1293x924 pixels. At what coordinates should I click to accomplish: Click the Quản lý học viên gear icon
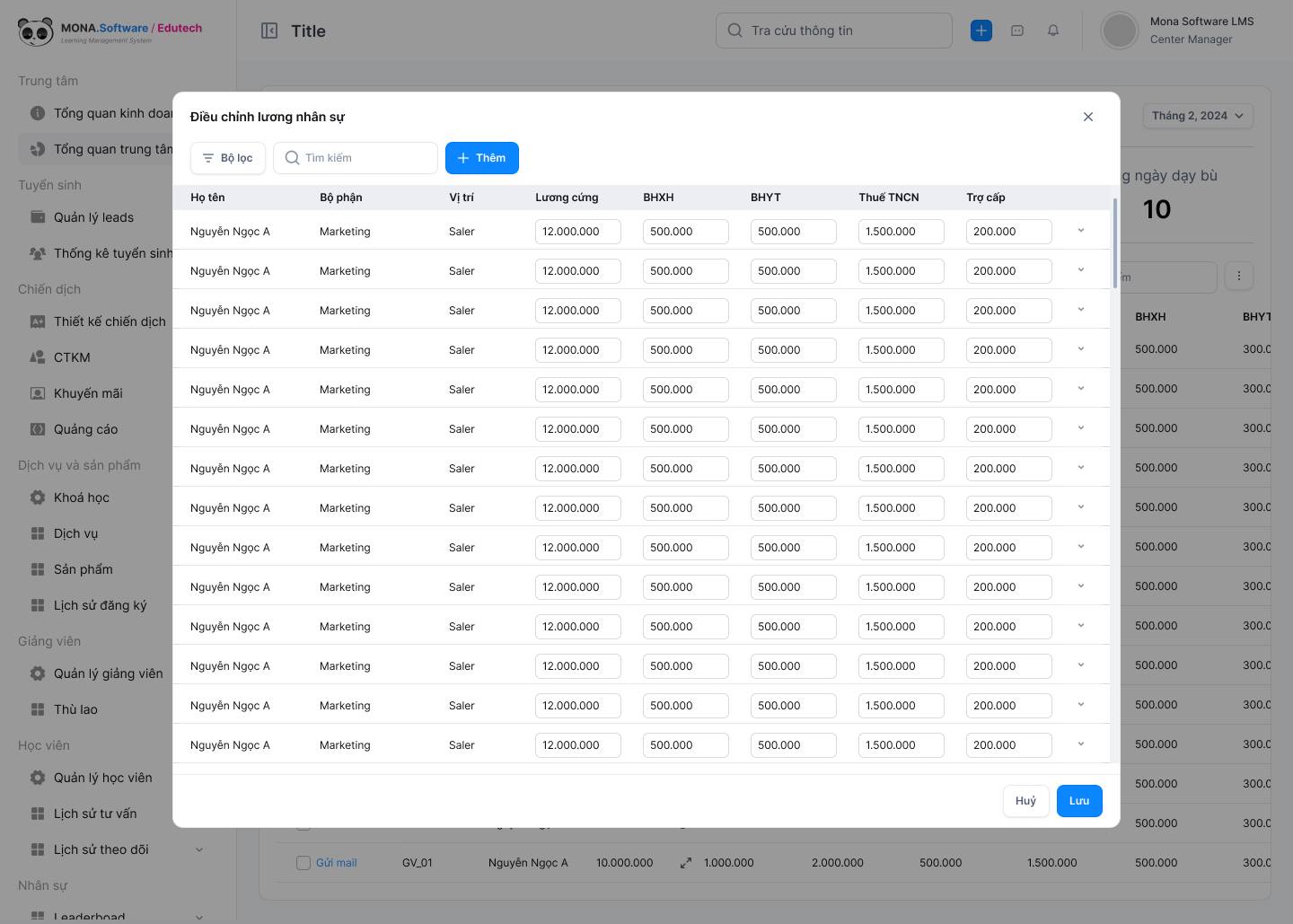click(38, 778)
